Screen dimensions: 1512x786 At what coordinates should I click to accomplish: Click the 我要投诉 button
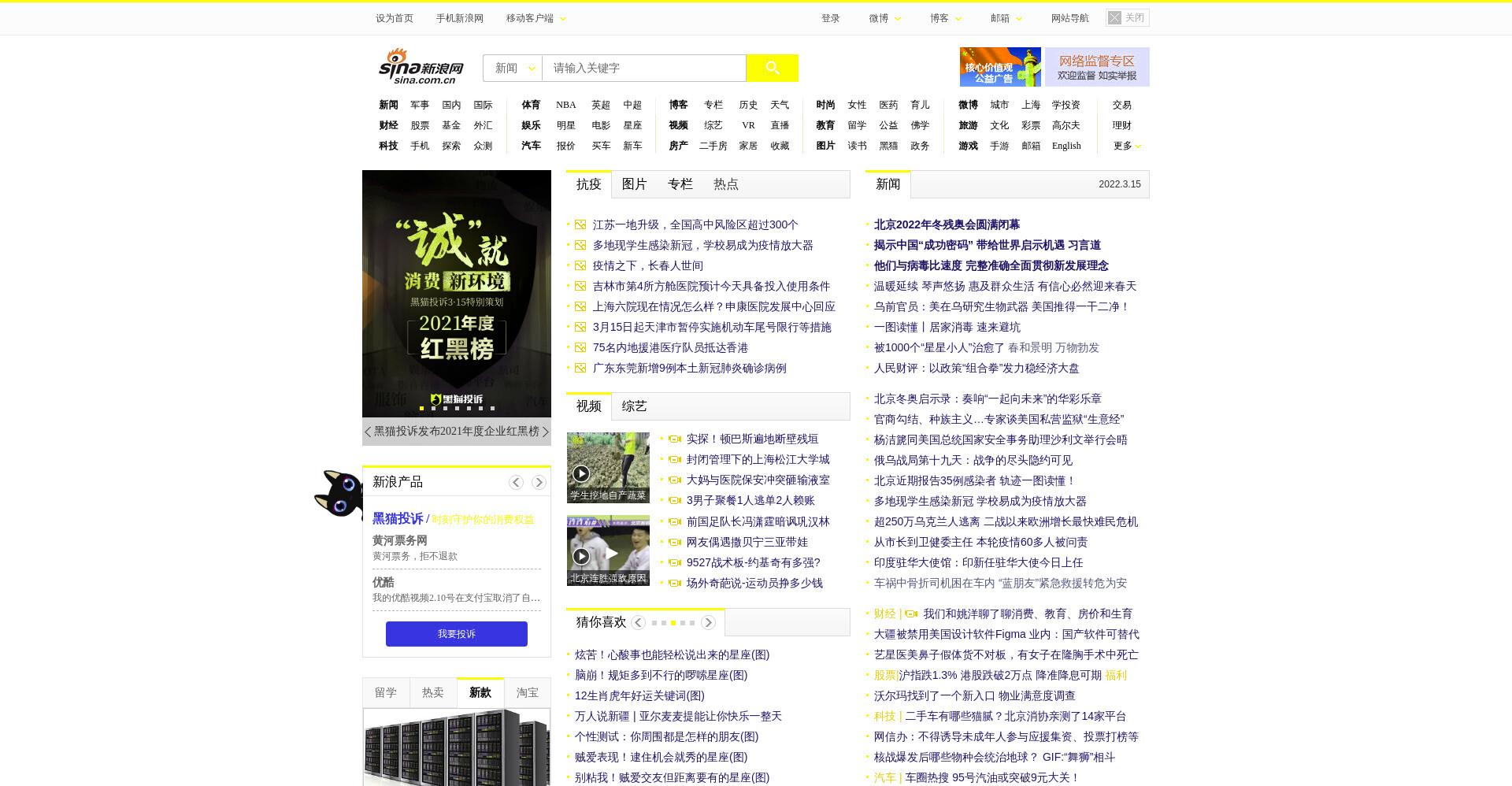coord(457,634)
